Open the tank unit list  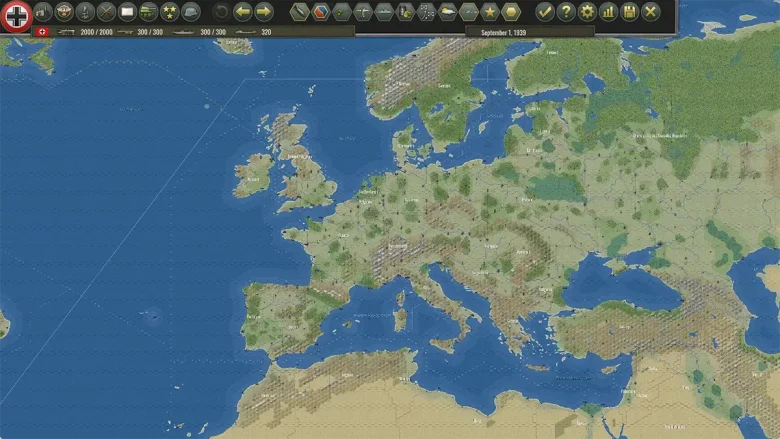(x=149, y=12)
